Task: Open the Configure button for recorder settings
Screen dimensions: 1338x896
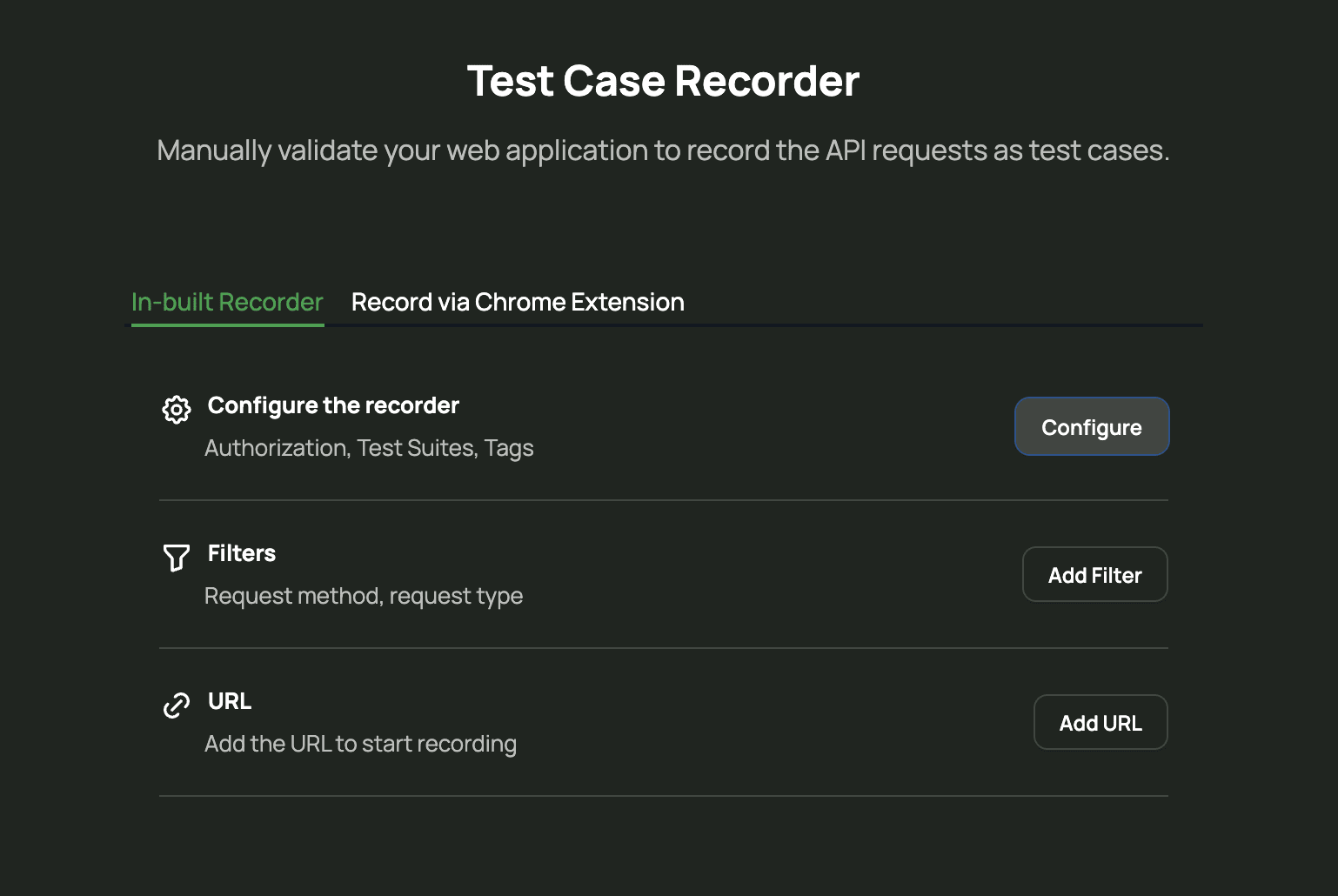Action: pos(1092,426)
